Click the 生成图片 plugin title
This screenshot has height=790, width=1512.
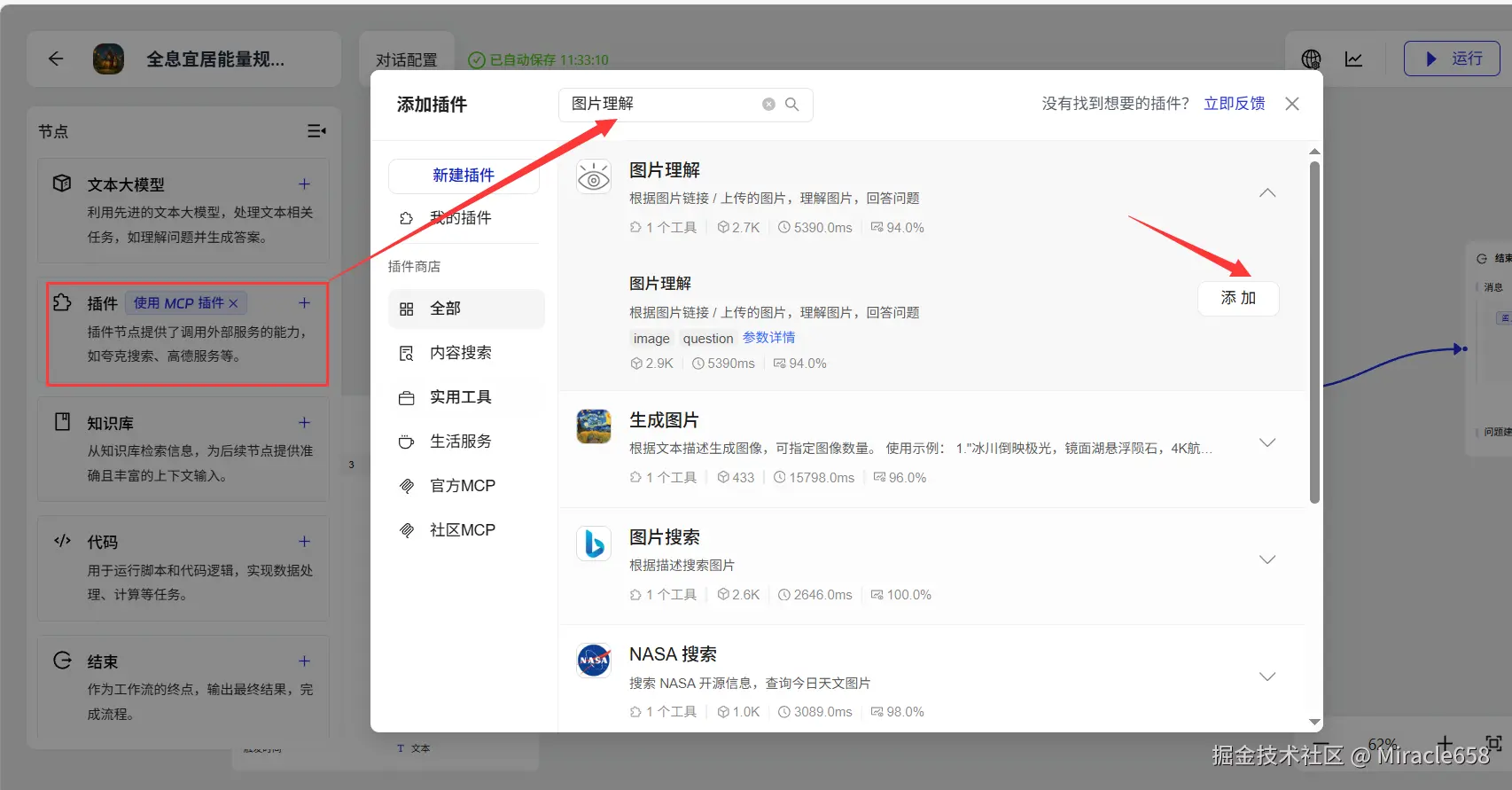point(664,420)
